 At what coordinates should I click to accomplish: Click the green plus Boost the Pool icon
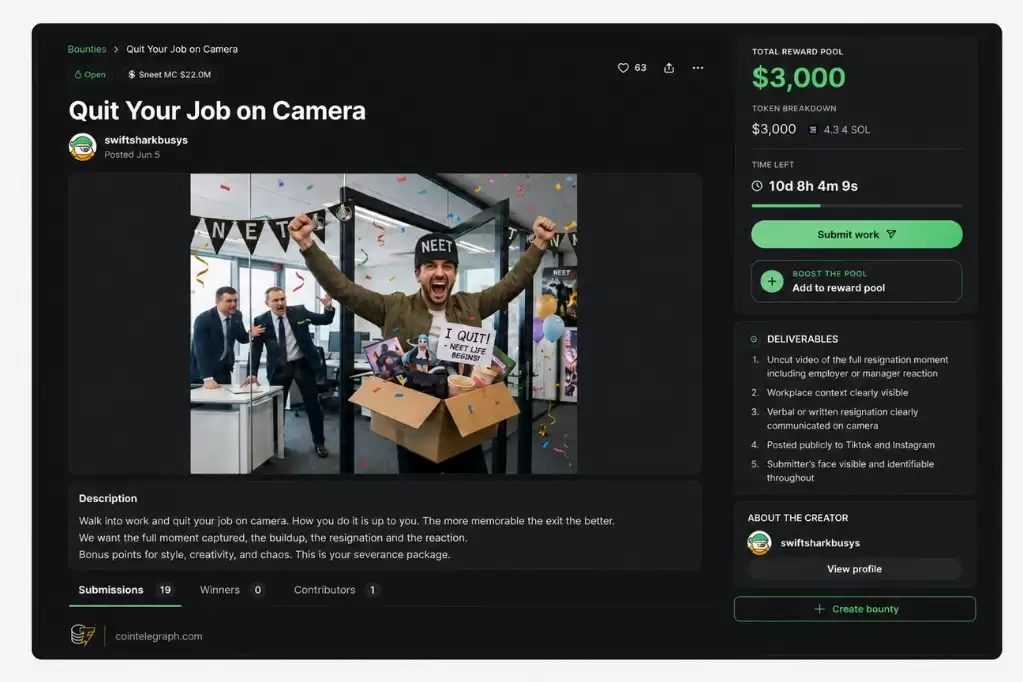coord(772,281)
